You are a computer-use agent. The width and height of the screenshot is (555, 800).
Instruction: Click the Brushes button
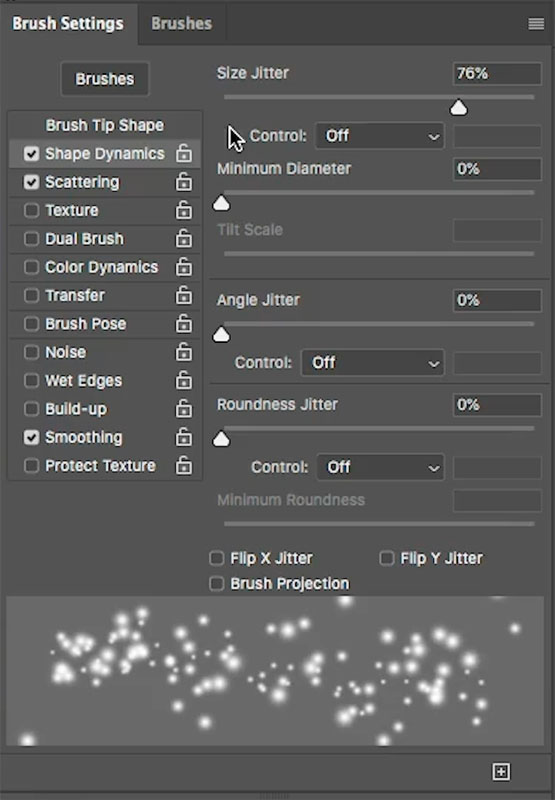[105, 79]
